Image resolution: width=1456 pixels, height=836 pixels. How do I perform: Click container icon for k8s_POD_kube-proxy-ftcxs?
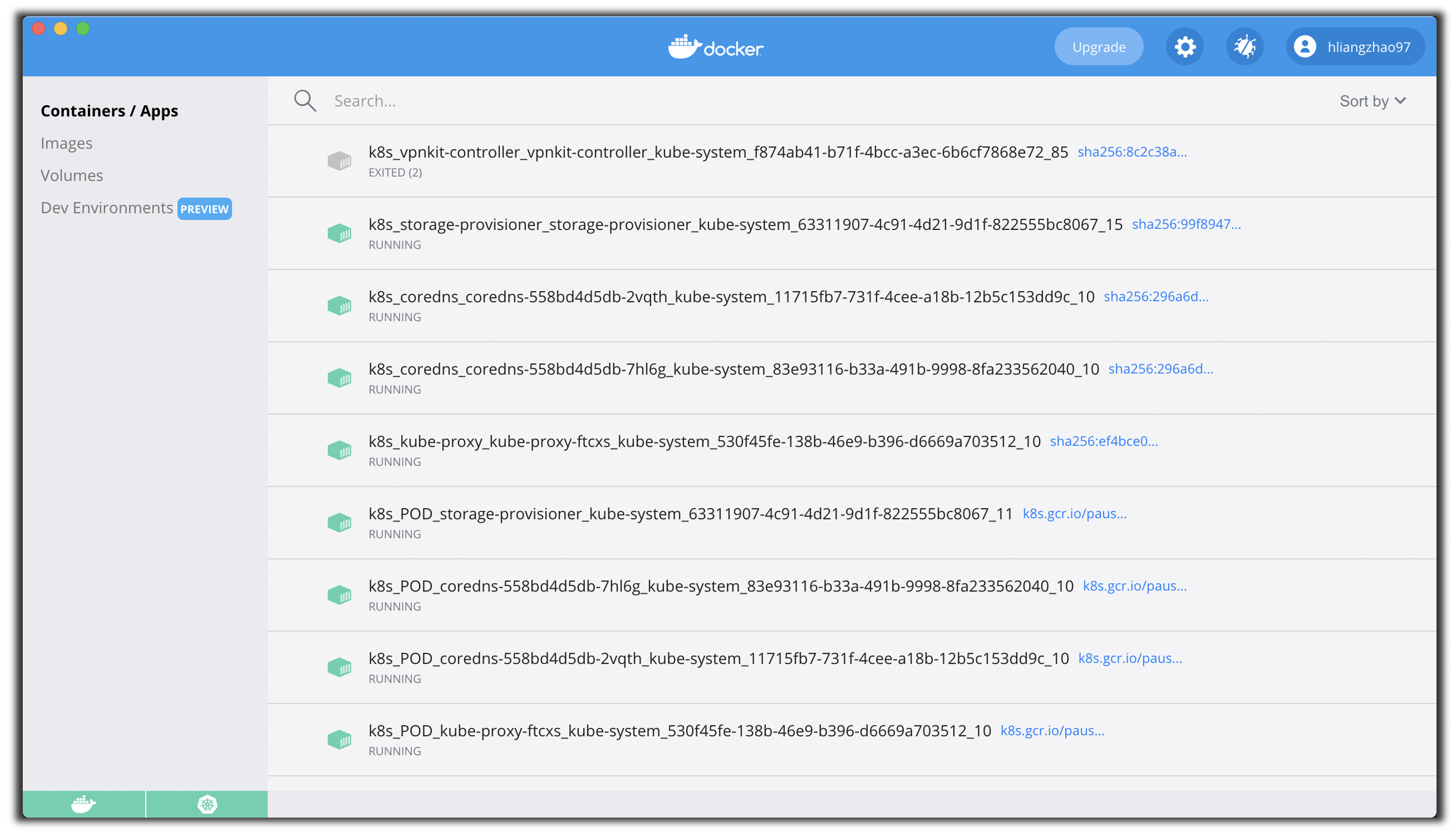coord(339,739)
